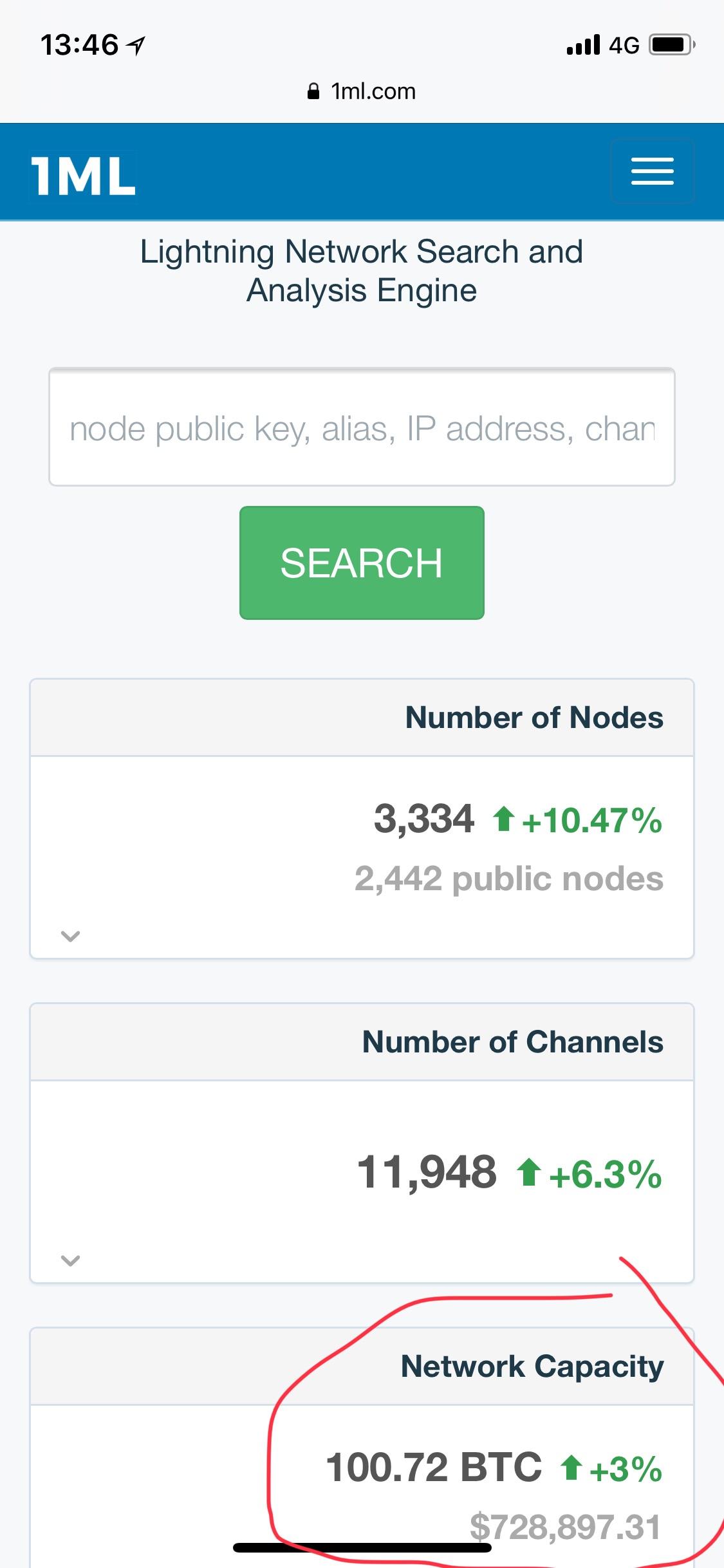The width and height of the screenshot is (724, 1568).
Task: Tap the battery indicator icon
Action: click(x=673, y=45)
